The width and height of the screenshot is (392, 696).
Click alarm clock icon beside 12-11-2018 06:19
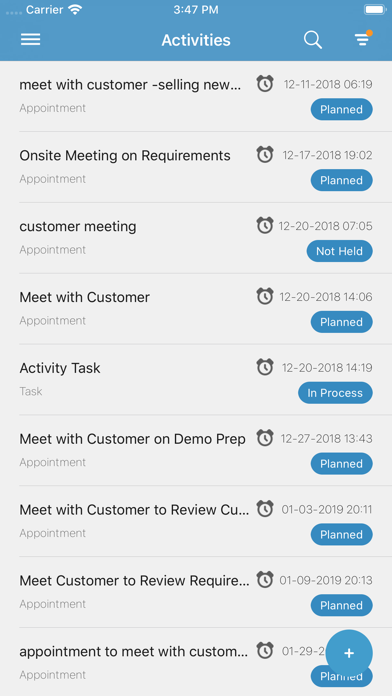pyautogui.click(x=265, y=84)
